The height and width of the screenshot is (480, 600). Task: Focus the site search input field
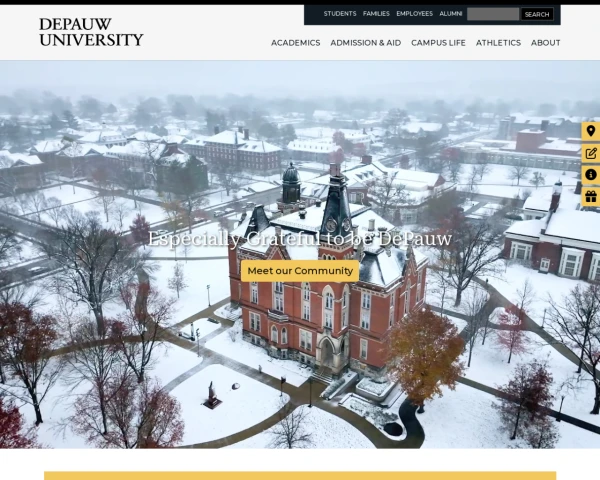point(493,14)
